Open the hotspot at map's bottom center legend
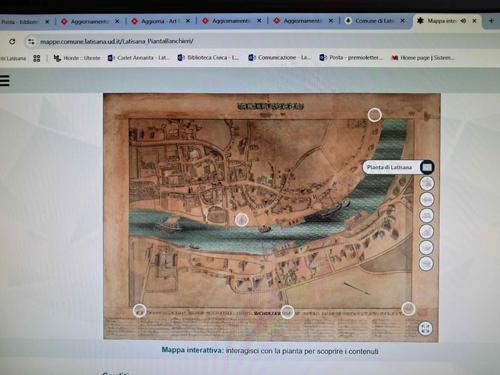 click(287, 312)
